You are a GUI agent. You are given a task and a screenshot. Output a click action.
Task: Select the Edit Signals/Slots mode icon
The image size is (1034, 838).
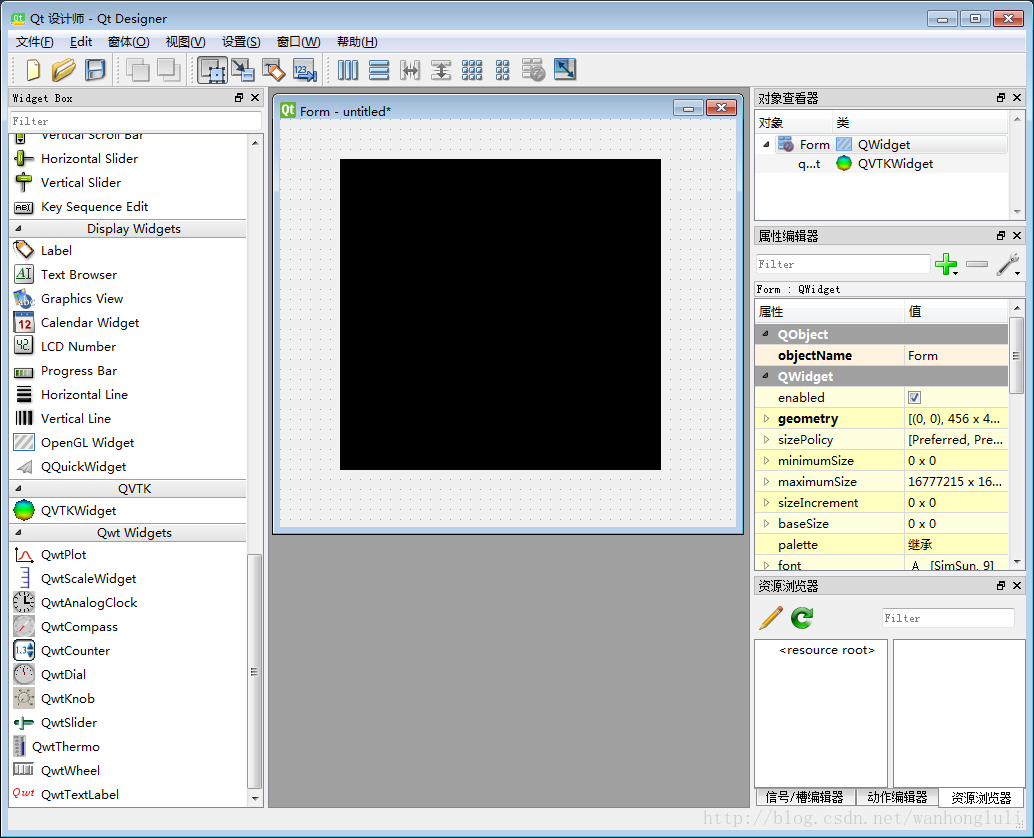(243, 70)
